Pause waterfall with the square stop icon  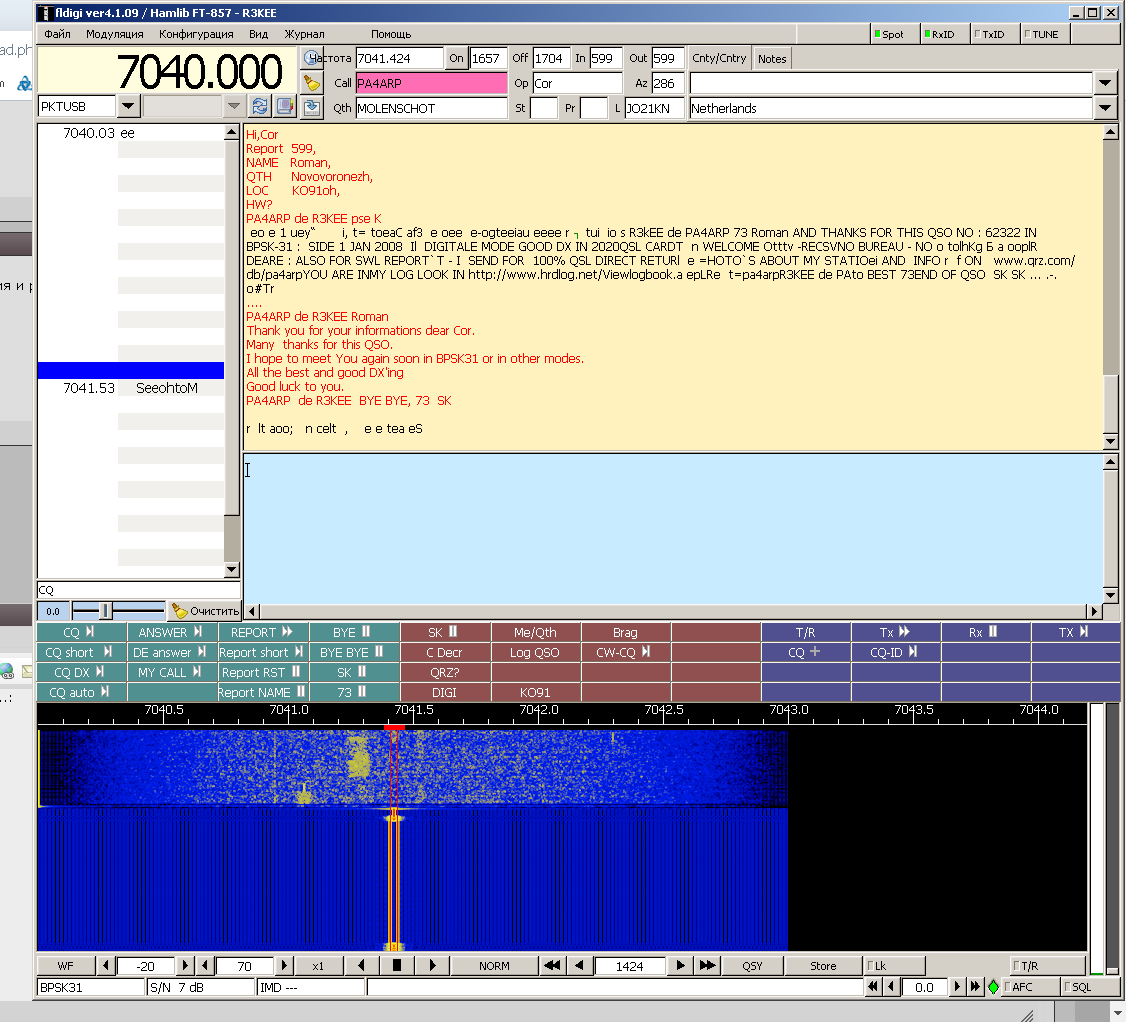pos(397,966)
